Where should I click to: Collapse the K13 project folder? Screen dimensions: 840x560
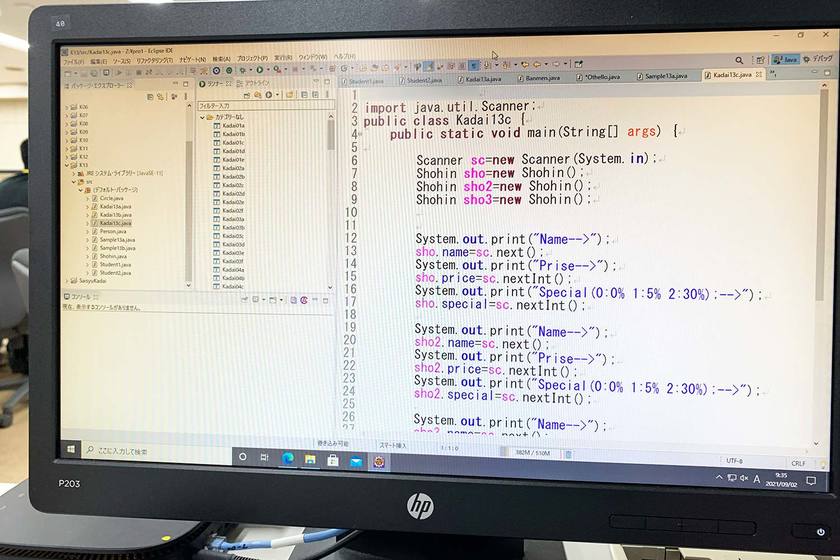68,165
